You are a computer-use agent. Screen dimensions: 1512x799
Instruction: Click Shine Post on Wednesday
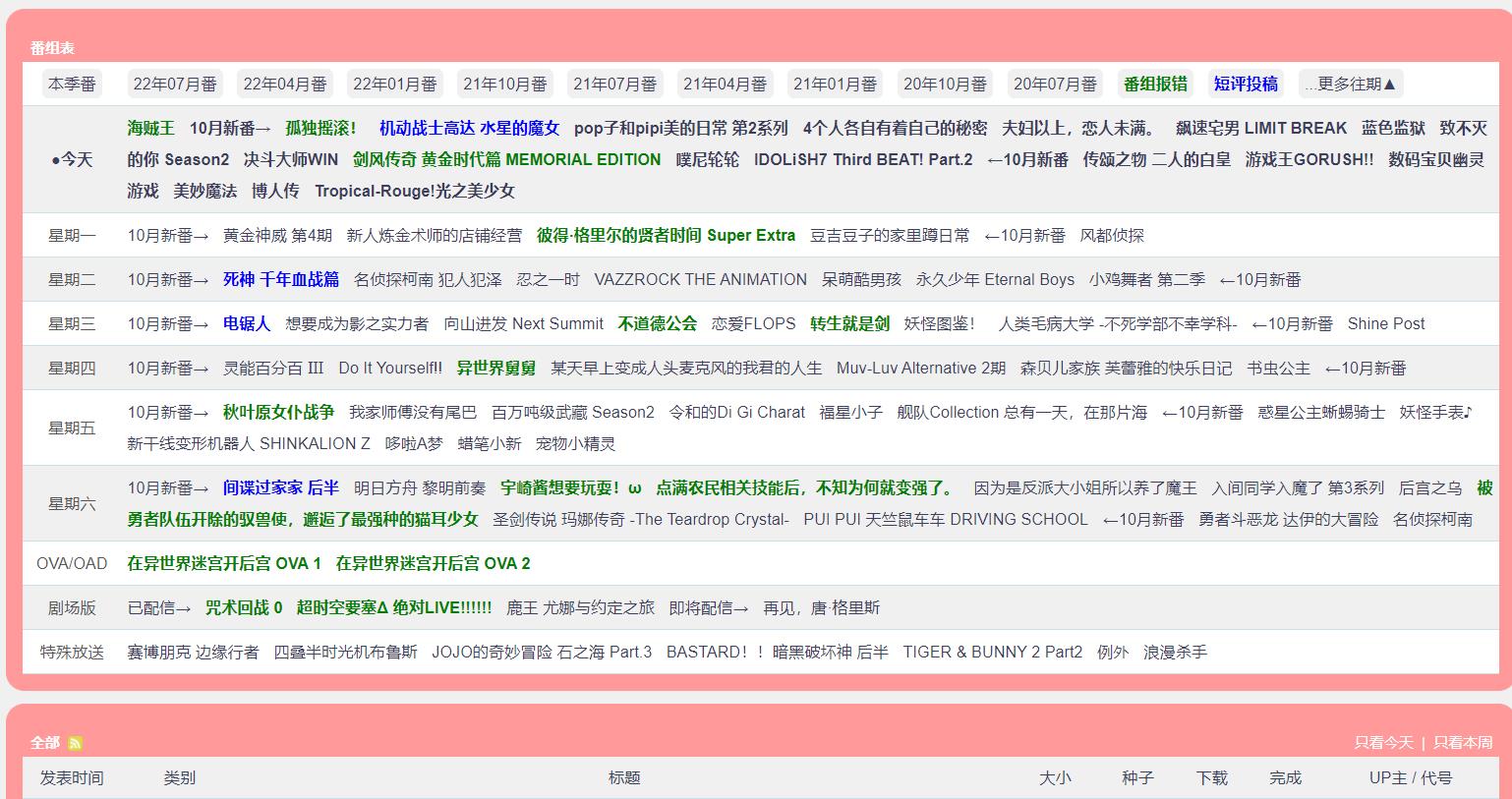[x=1386, y=323]
